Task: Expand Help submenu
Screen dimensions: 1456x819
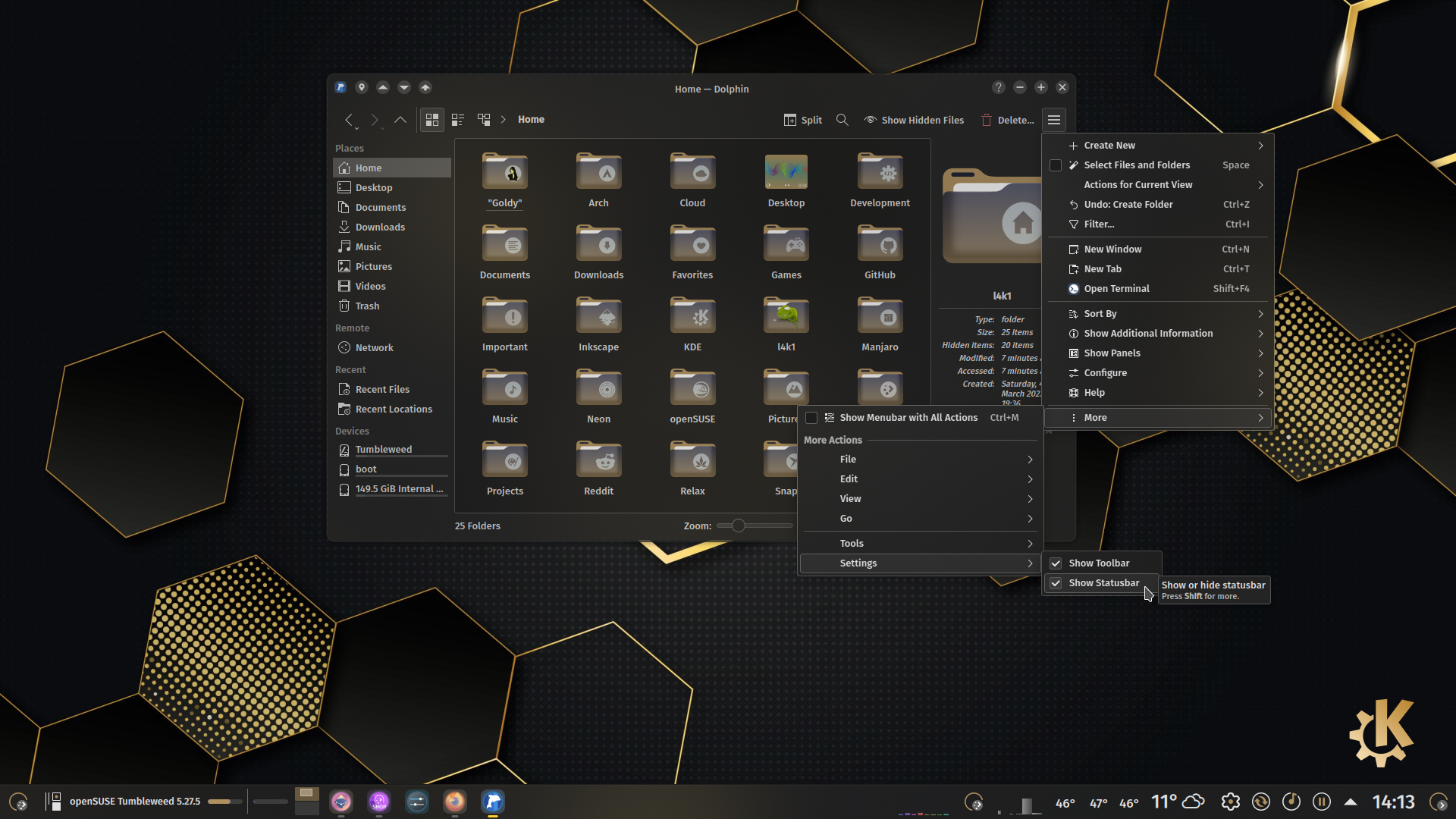Action: 1159,392
